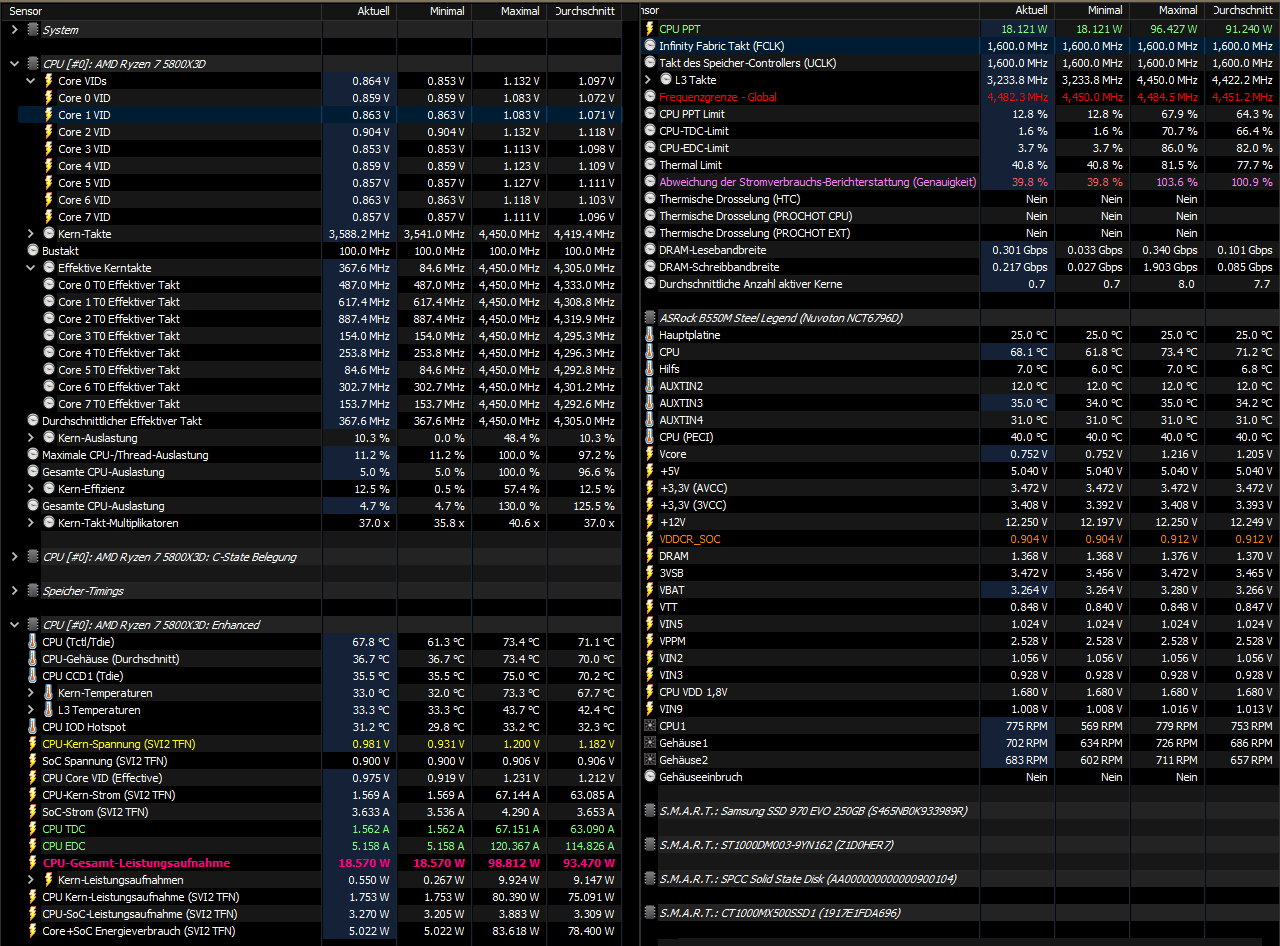Expand the System tree node

point(13,29)
